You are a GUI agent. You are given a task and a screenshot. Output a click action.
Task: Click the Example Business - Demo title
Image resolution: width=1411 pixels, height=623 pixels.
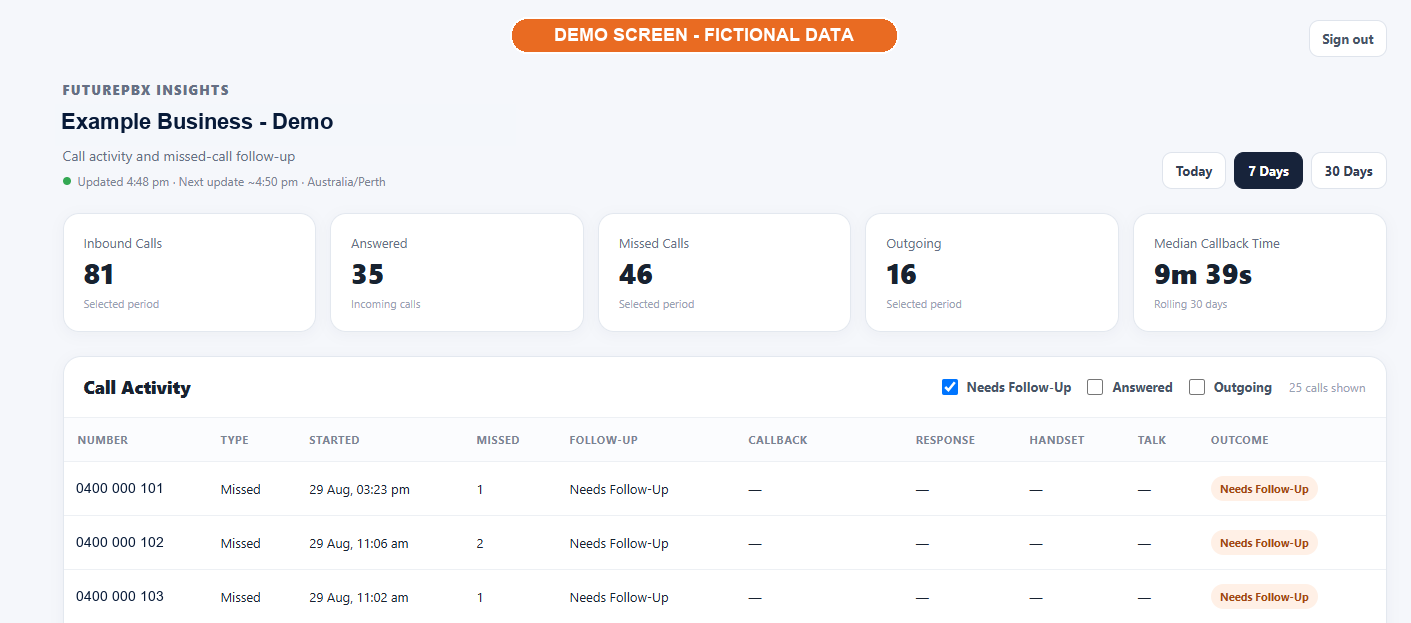pos(197,122)
